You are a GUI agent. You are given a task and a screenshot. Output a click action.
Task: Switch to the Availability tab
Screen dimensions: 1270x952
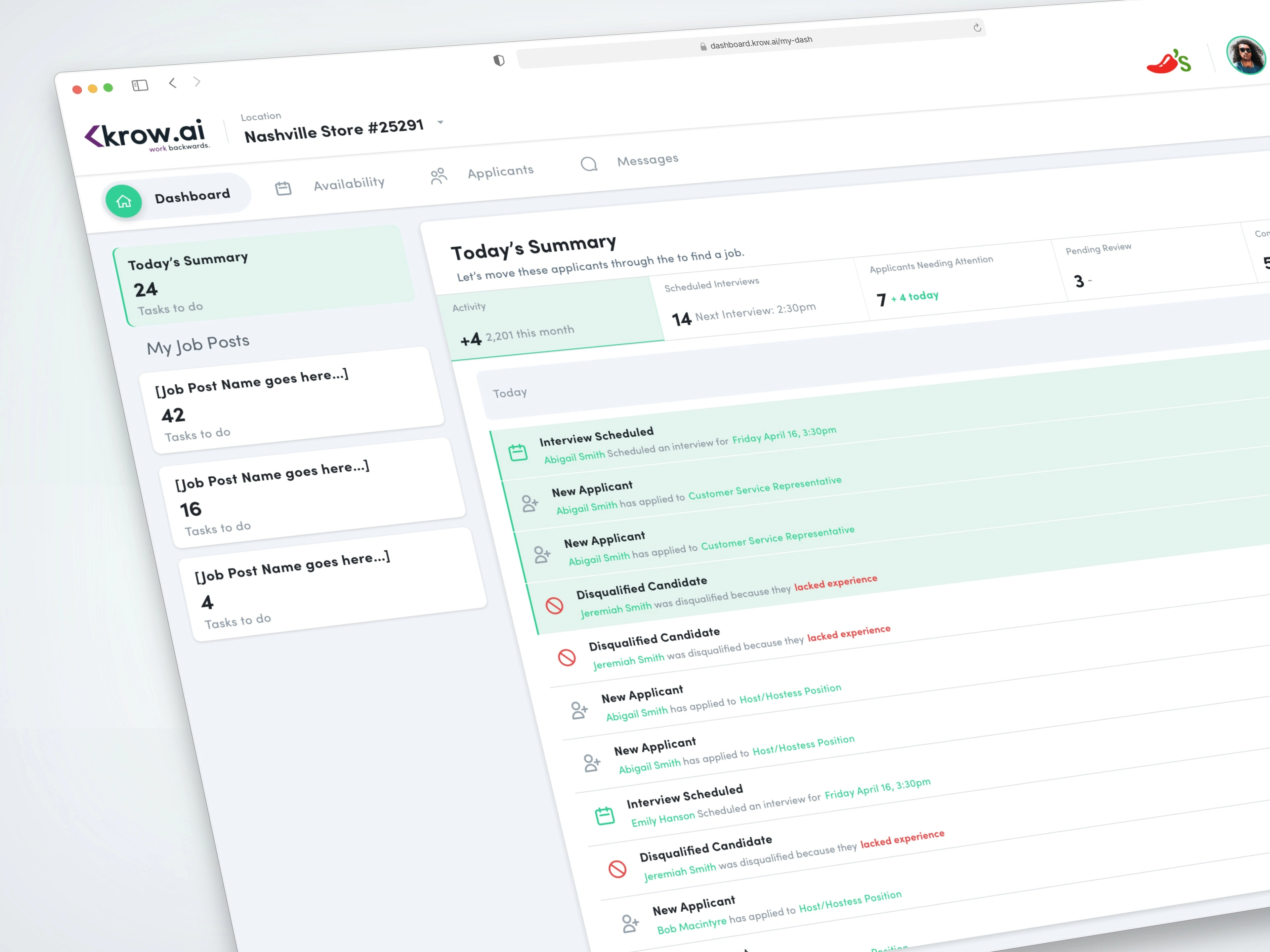330,185
